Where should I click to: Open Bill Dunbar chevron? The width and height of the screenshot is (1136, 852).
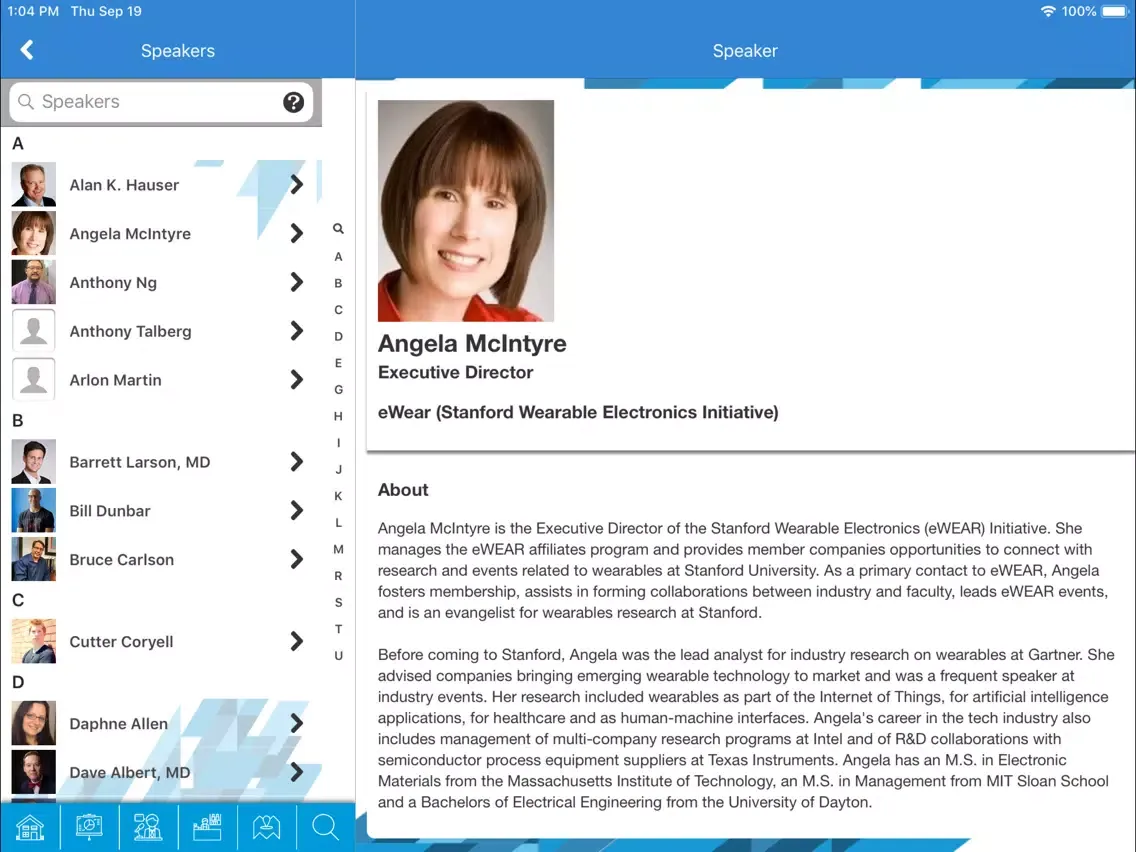[x=296, y=510]
